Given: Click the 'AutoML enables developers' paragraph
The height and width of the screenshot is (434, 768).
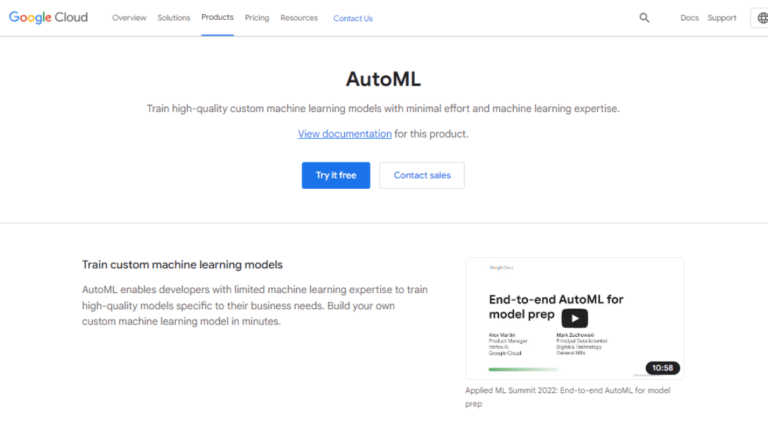Looking at the screenshot, I should point(255,306).
